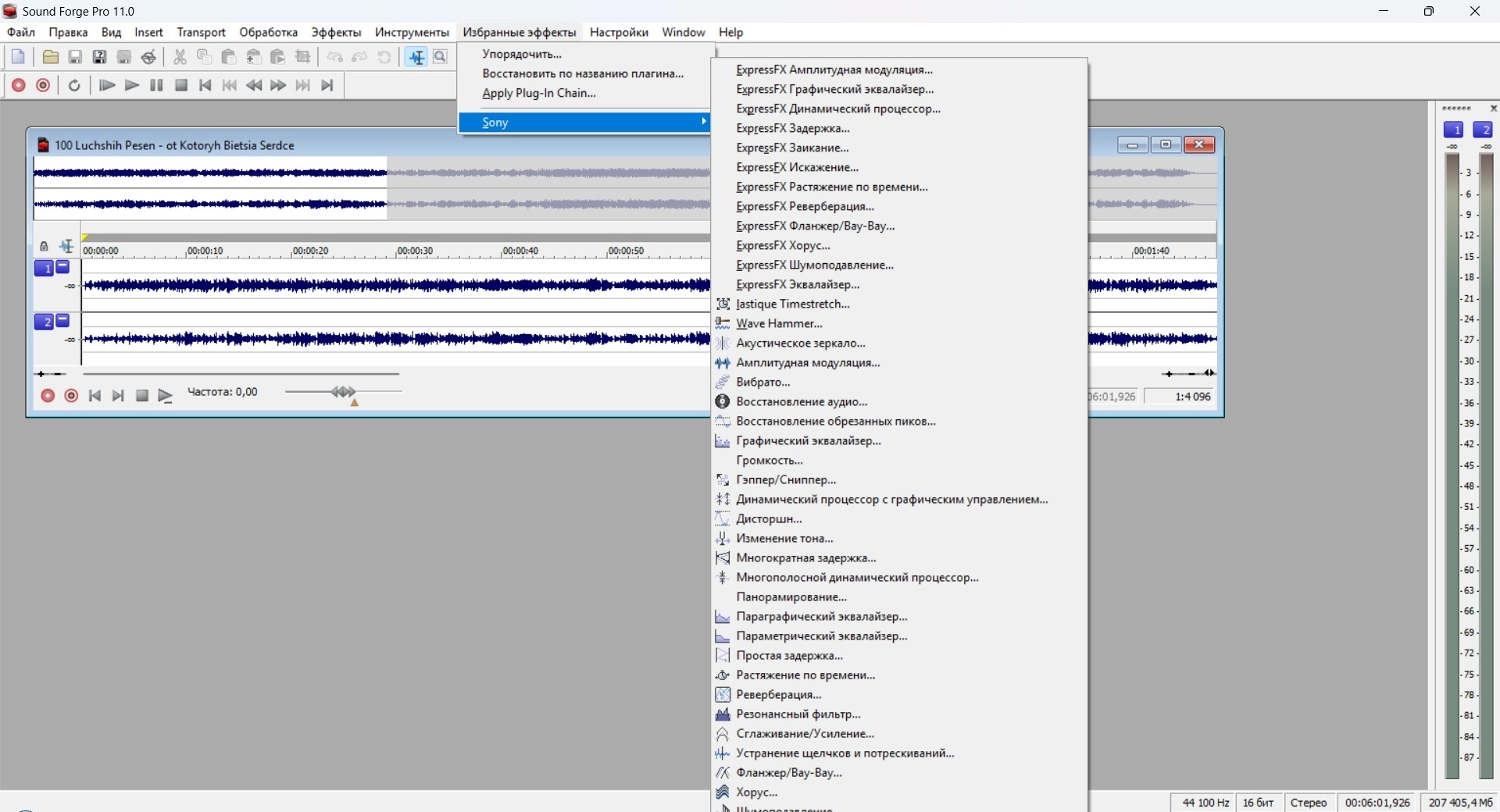Click the Save As toolbar icon
Screen dimensions: 1500x812
[x=100, y=57]
